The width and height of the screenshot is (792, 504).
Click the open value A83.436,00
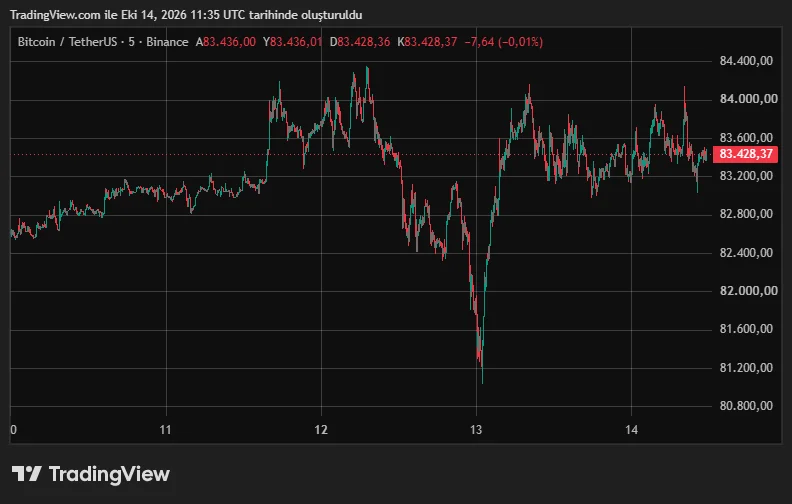226,42
